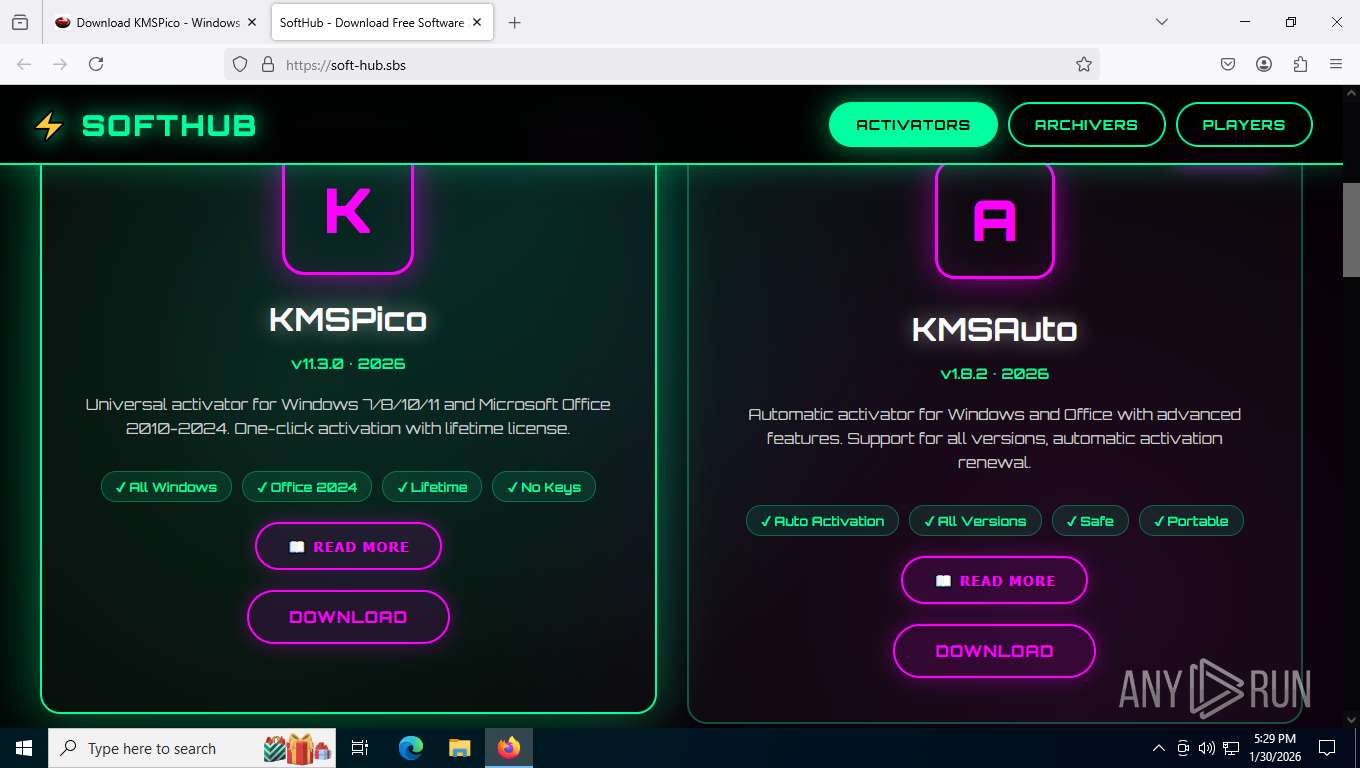Click the Safe tag
Screen dimensions: 1360x768
[1090, 521]
